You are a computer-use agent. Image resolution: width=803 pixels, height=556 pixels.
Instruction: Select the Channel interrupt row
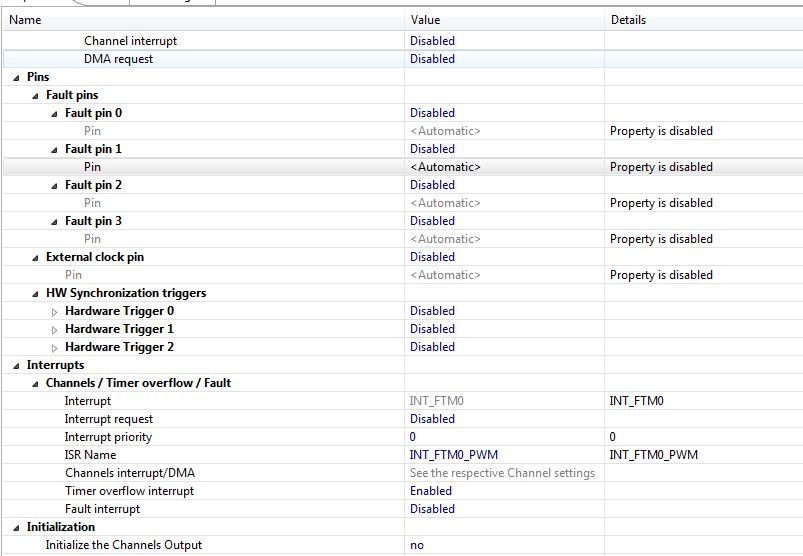coord(130,41)
